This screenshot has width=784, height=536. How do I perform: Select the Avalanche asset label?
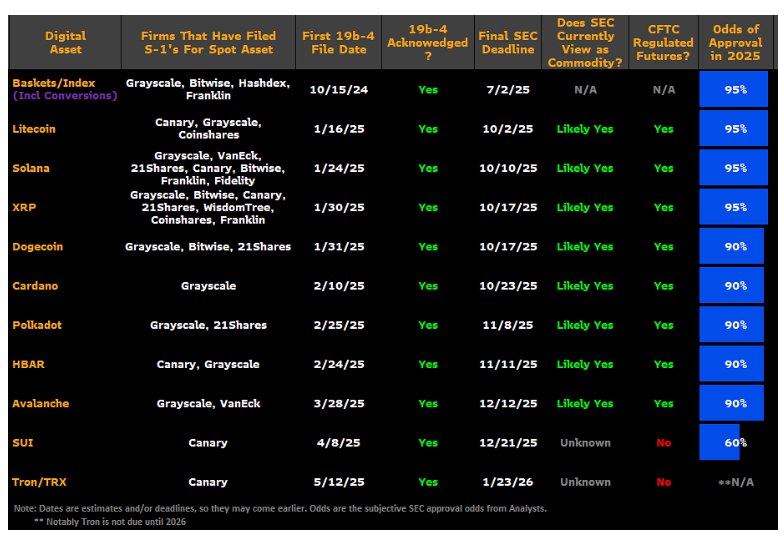click(x=40, y=404)
